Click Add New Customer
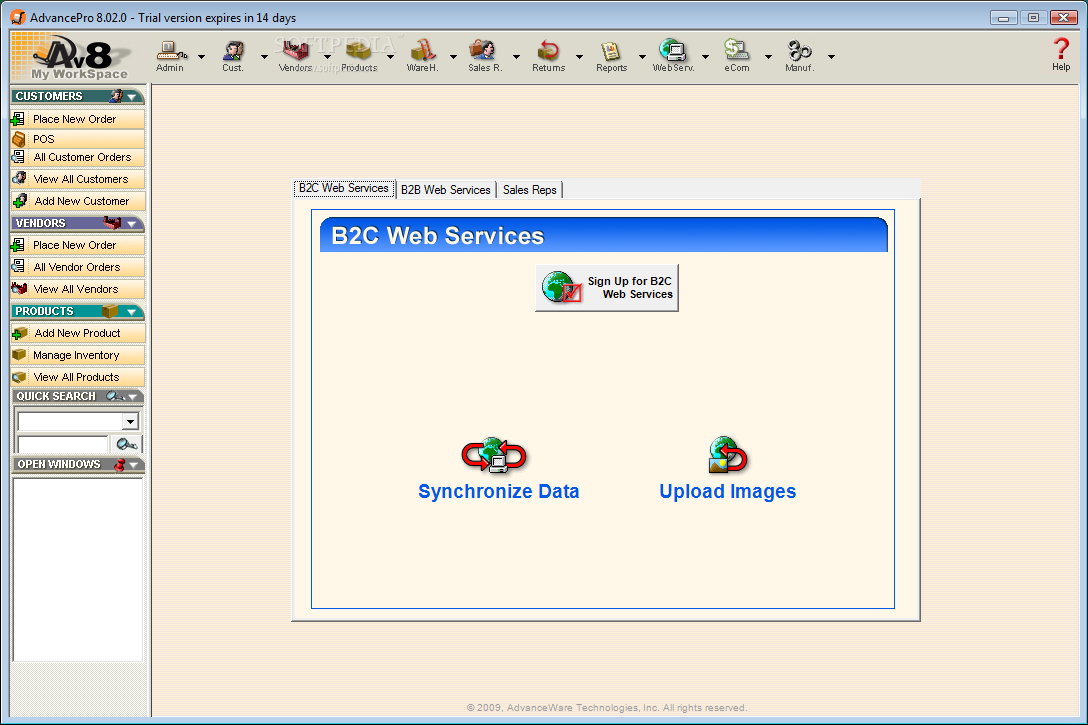The width and height of the screenshot is (1088, 725). tap(78, 201)
